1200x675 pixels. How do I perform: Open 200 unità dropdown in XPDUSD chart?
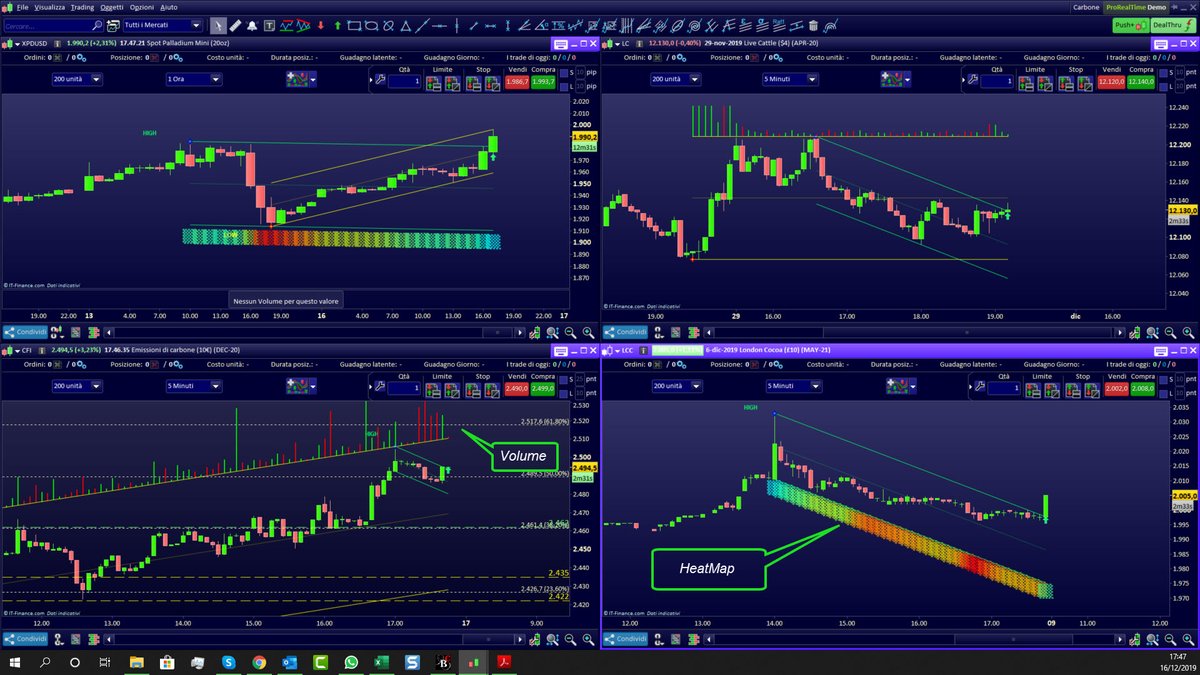coord(77,79)
